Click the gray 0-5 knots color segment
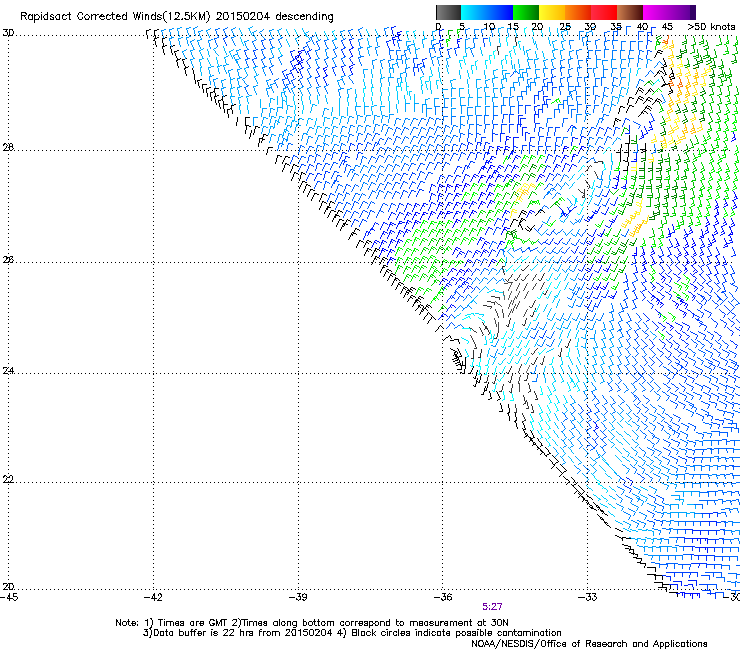Image resolution: width=740 pixels, height=650 pixels. (x=448, y=12)
